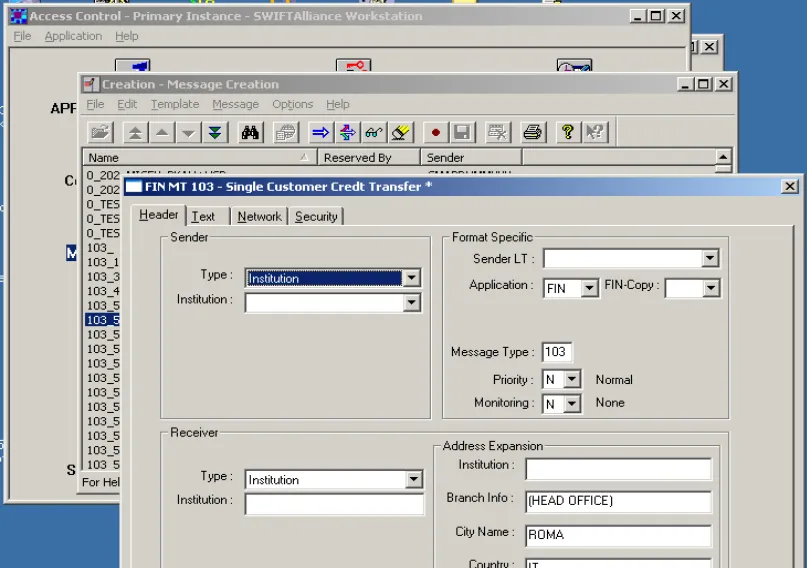Screen dimensions: 807x568
Task: Expand the Monitoring dropdown
Action: coord(571,404)
